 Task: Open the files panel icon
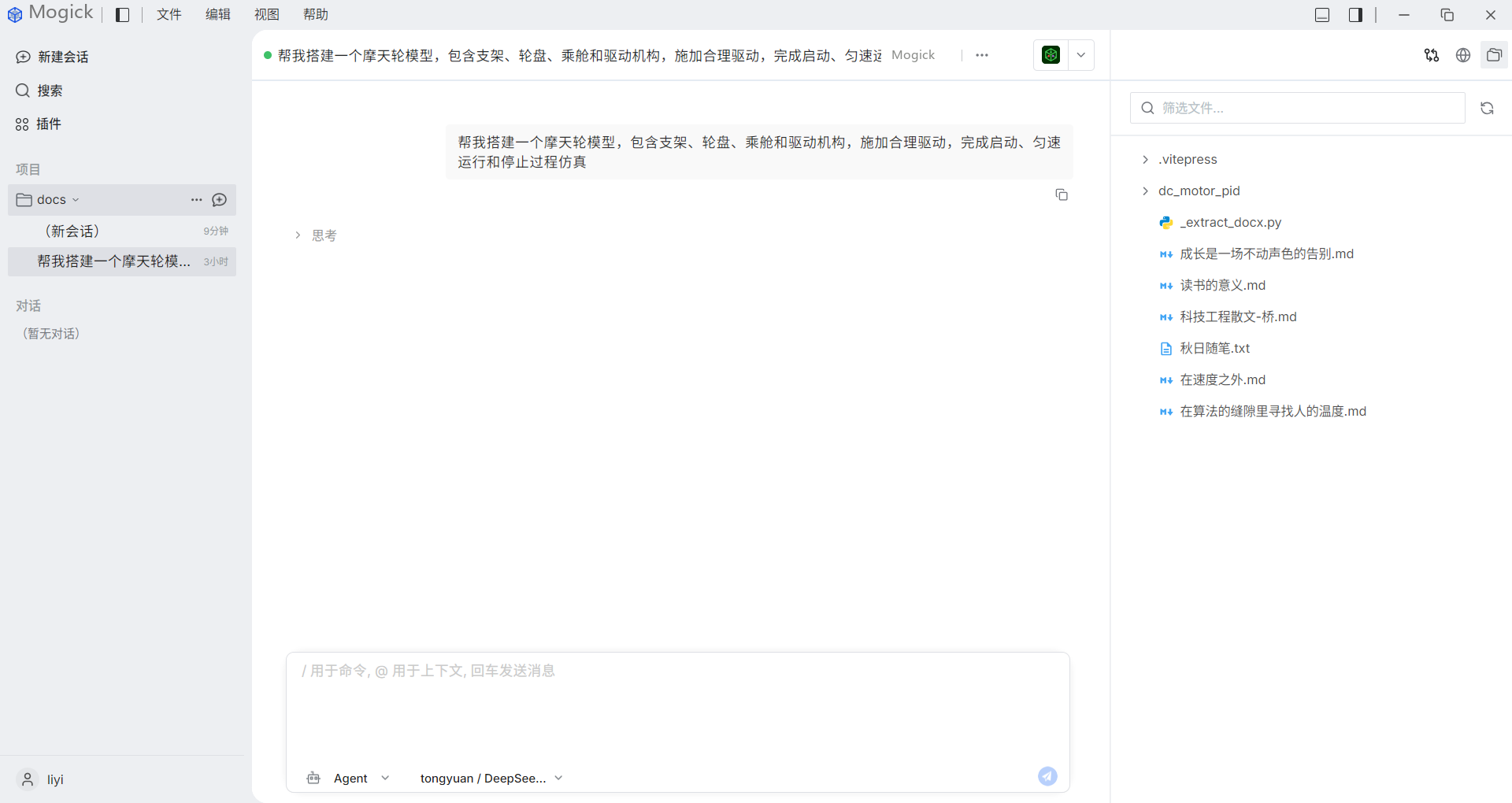1494,55
